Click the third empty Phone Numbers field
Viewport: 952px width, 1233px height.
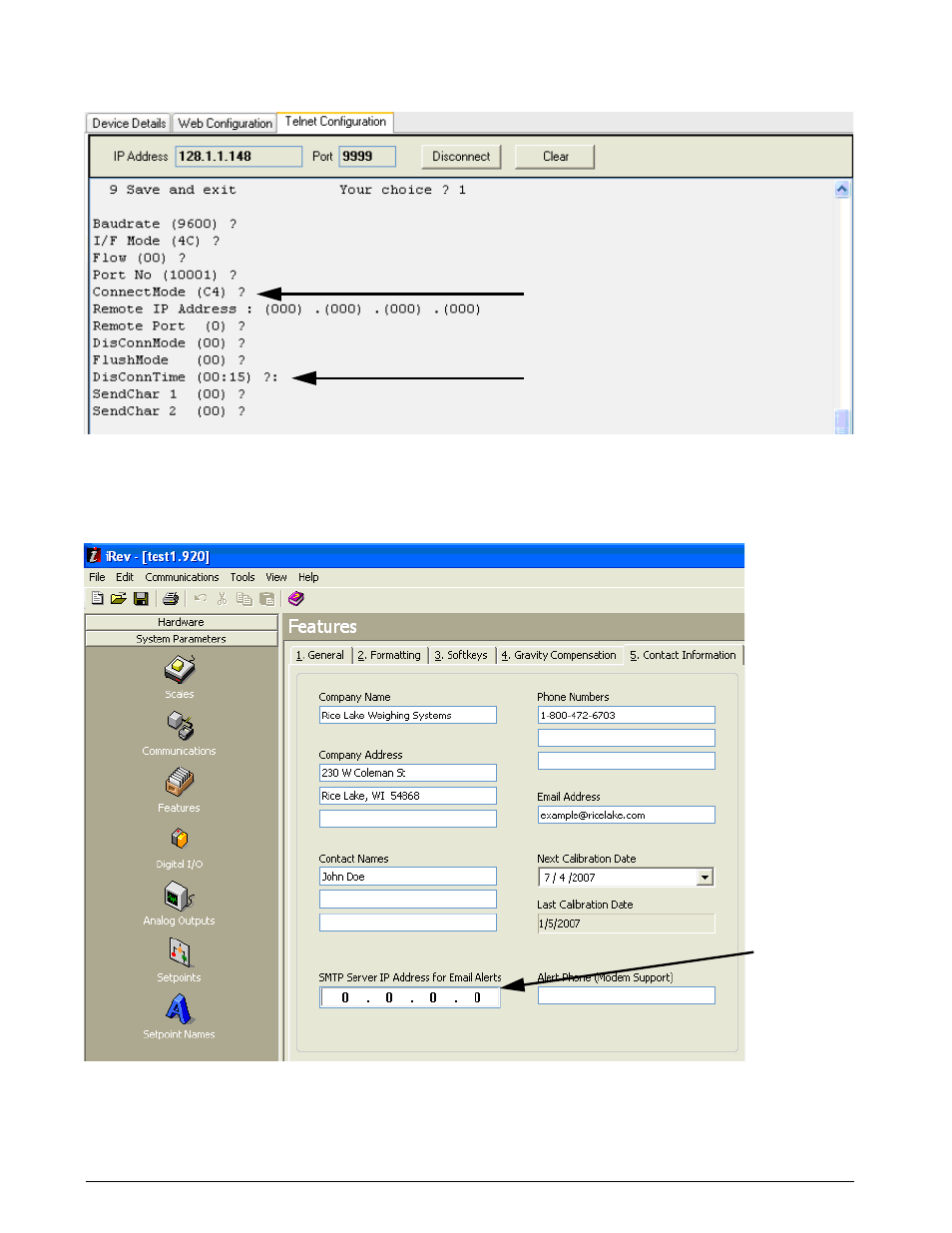pyautogui.click(x=627, y=761)
